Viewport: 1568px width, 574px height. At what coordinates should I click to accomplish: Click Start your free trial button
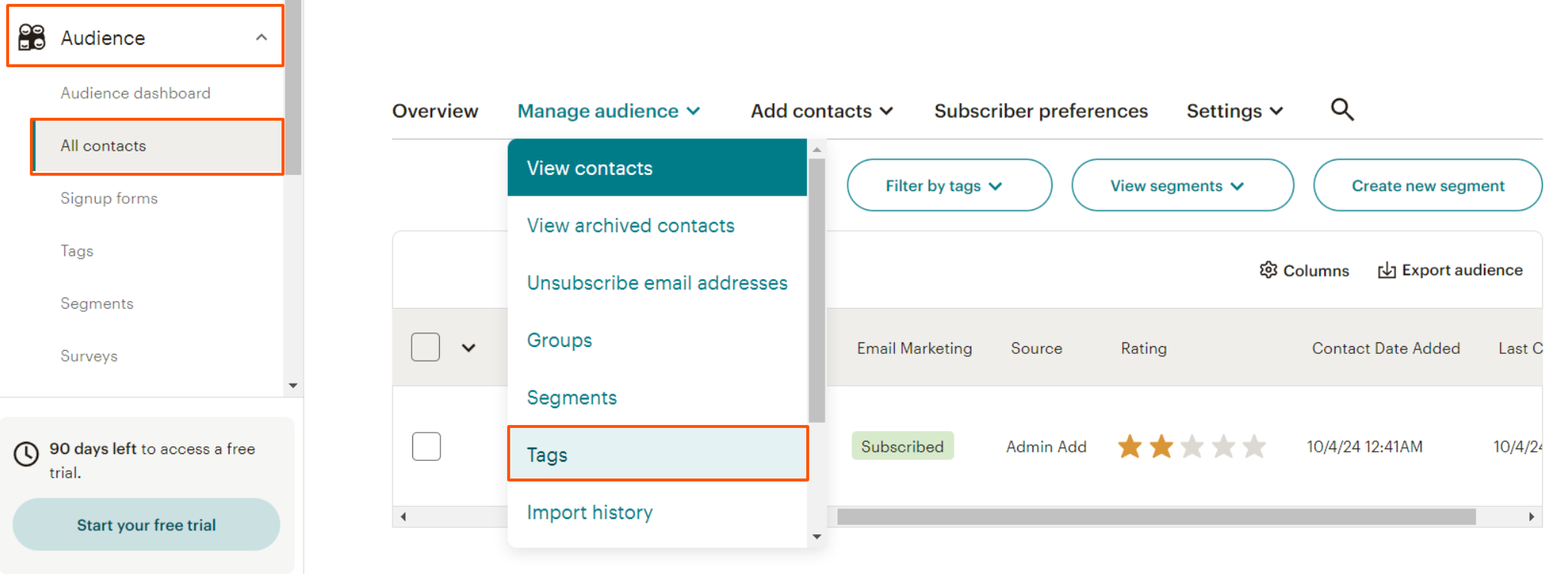click(x=146, y=525)
